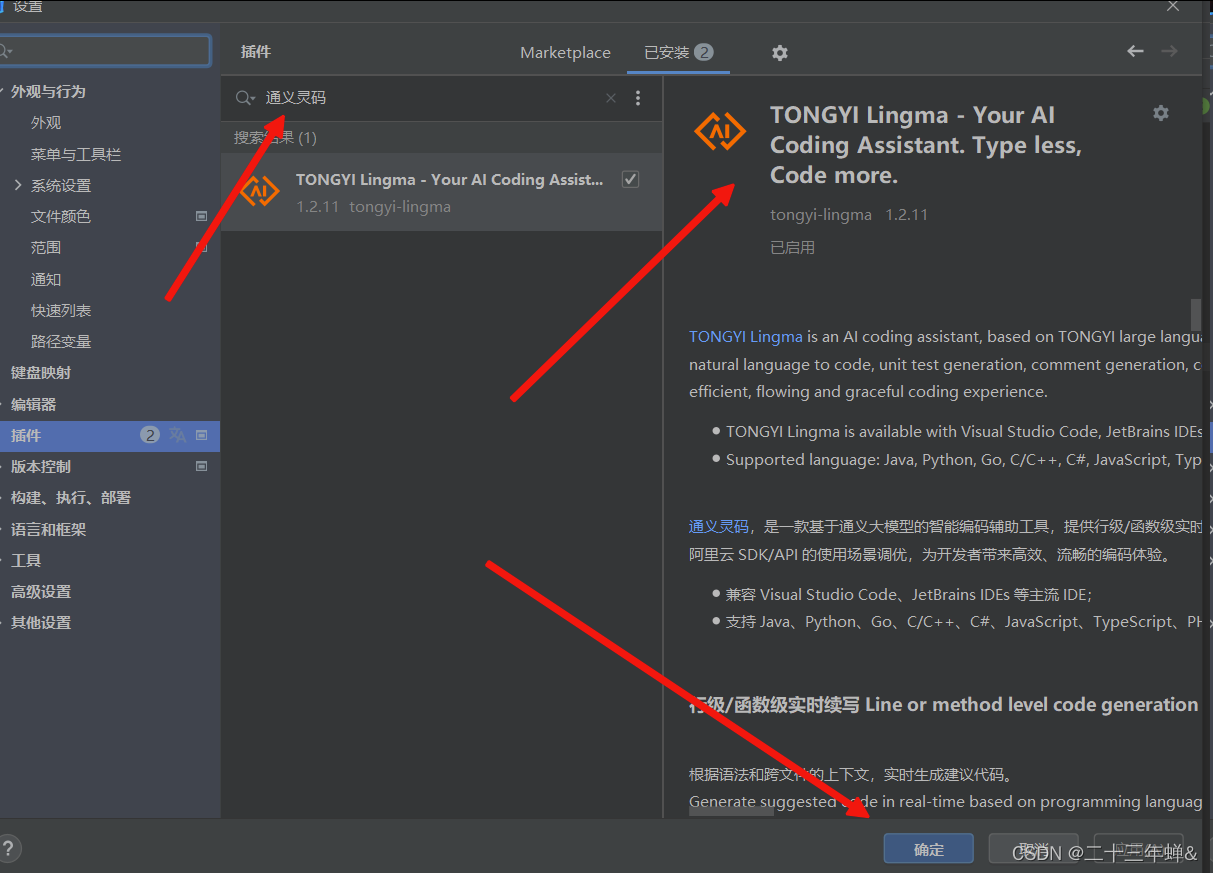This screenshot has height=873, width=1213.
Task: Click project-level icon beside 文件颜色
Action: [x=201, y=216]
